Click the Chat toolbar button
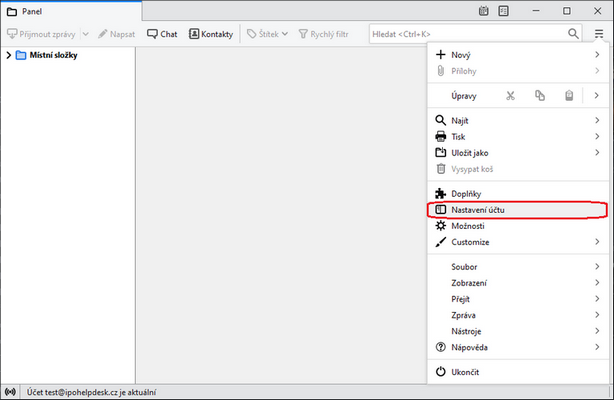 click(x=161, y=34)
